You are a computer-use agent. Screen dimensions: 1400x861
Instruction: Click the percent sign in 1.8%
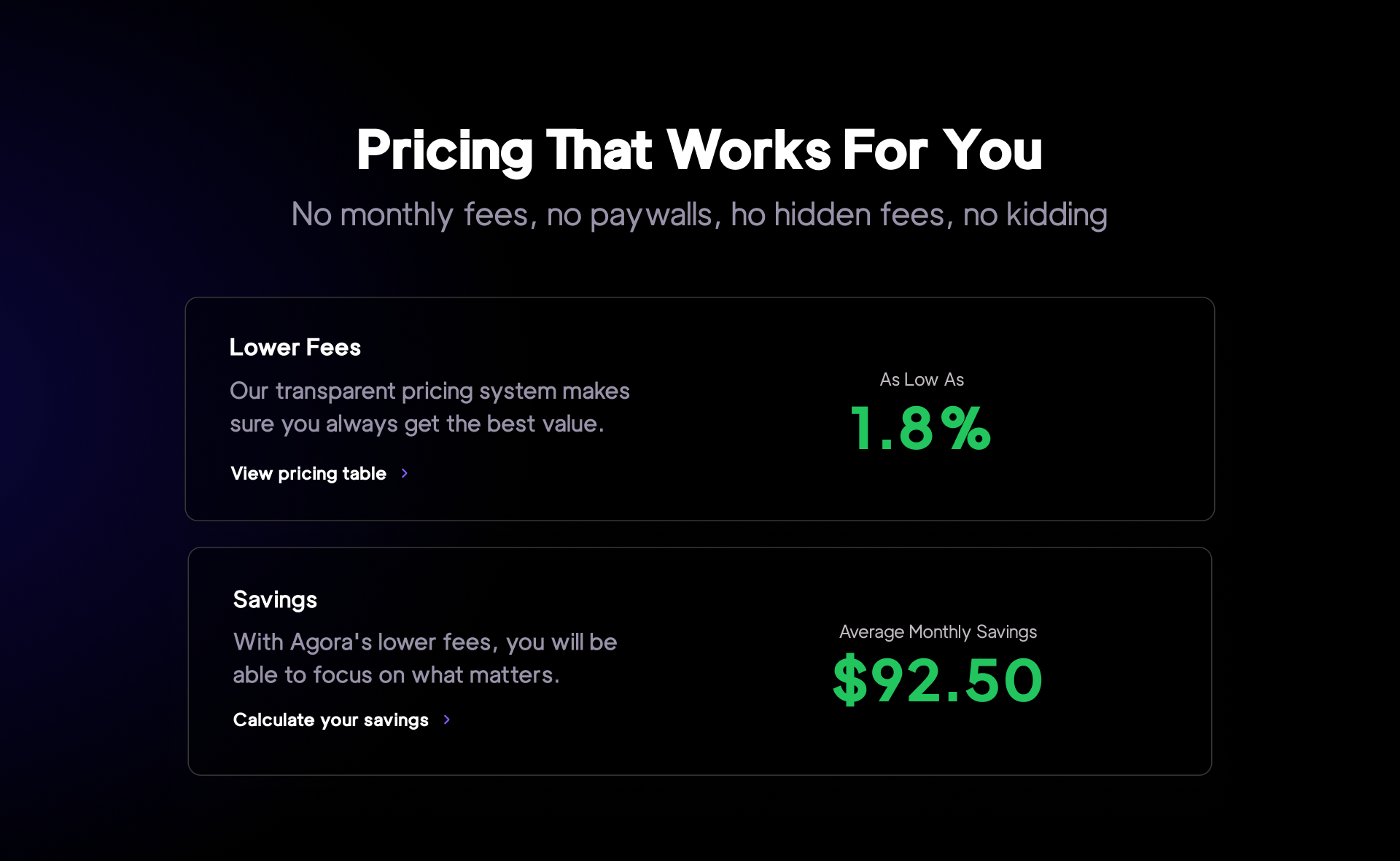point(965,429)
